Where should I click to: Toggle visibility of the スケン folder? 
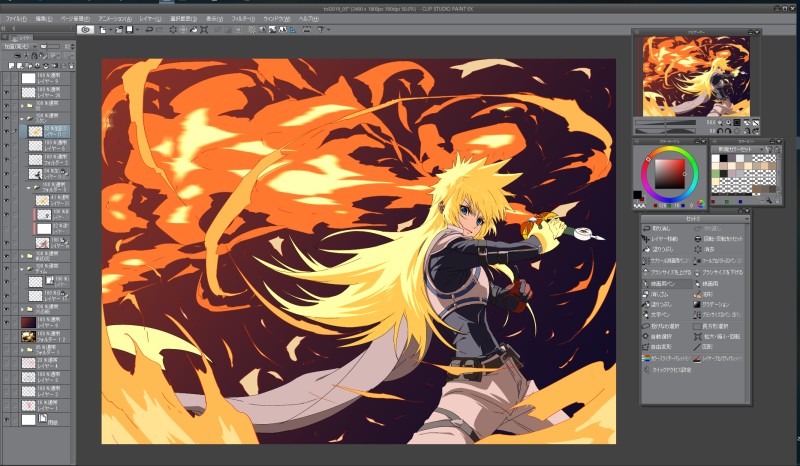[6, 118]
